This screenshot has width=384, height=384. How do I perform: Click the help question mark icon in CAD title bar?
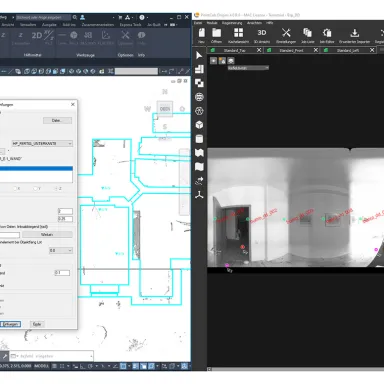(x=142, y=17)
